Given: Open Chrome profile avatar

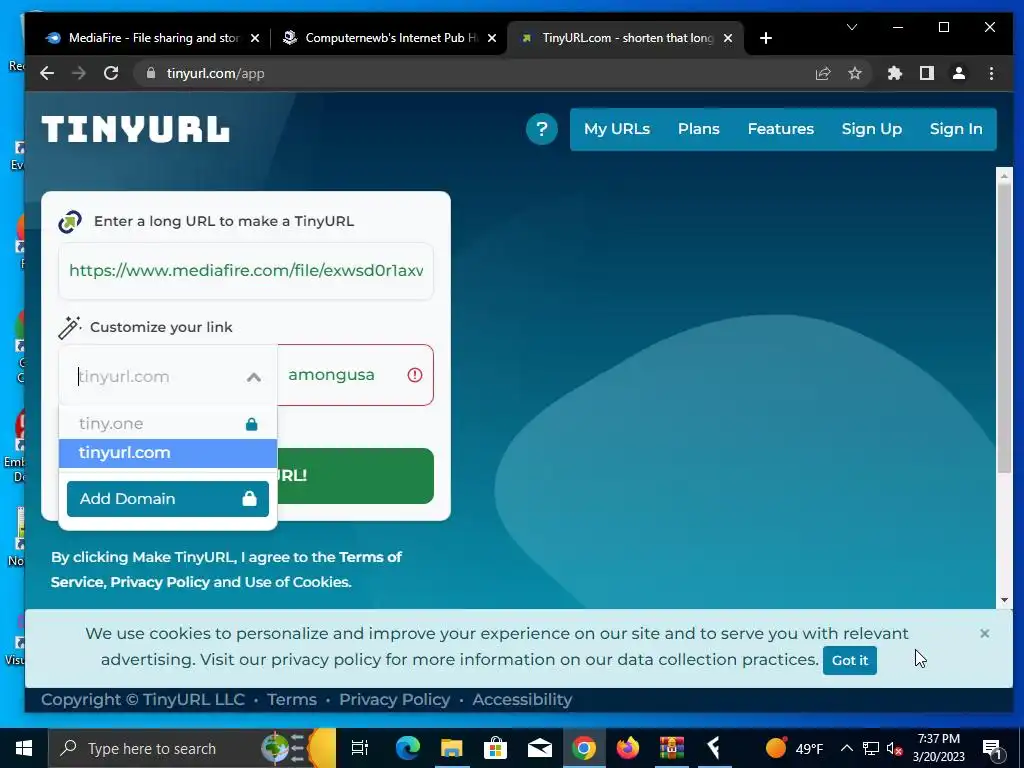Looking at the screenshot, I should pos(959,73).
